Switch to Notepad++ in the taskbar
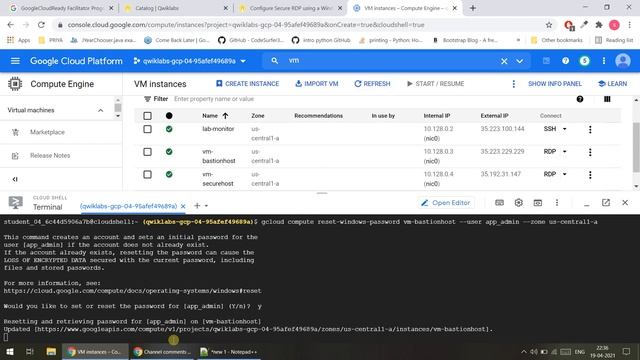 click(229, 351)
